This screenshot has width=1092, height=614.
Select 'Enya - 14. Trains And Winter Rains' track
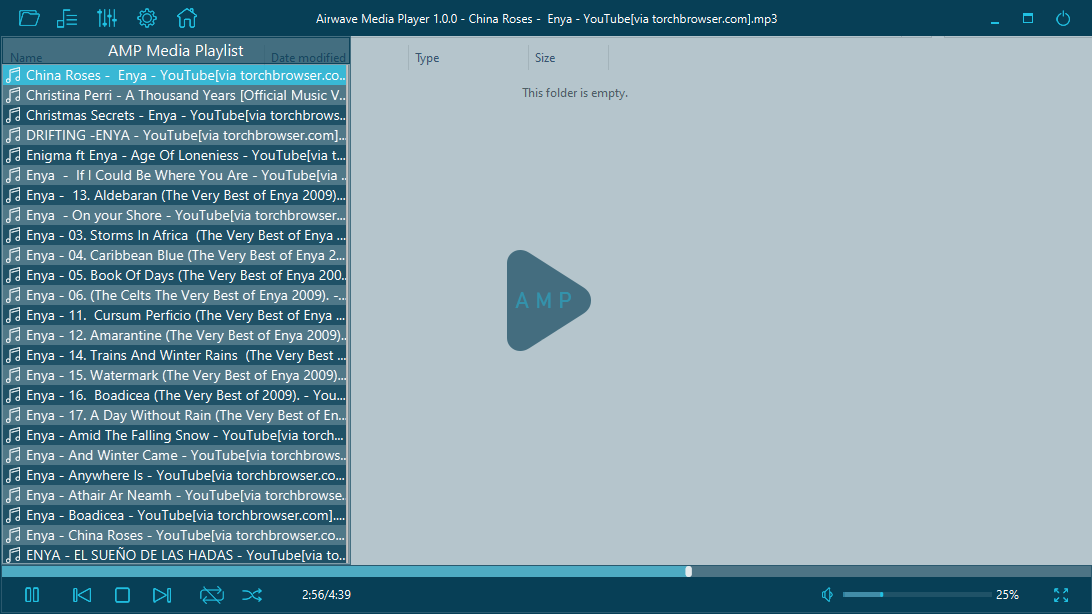coord(176,356)
